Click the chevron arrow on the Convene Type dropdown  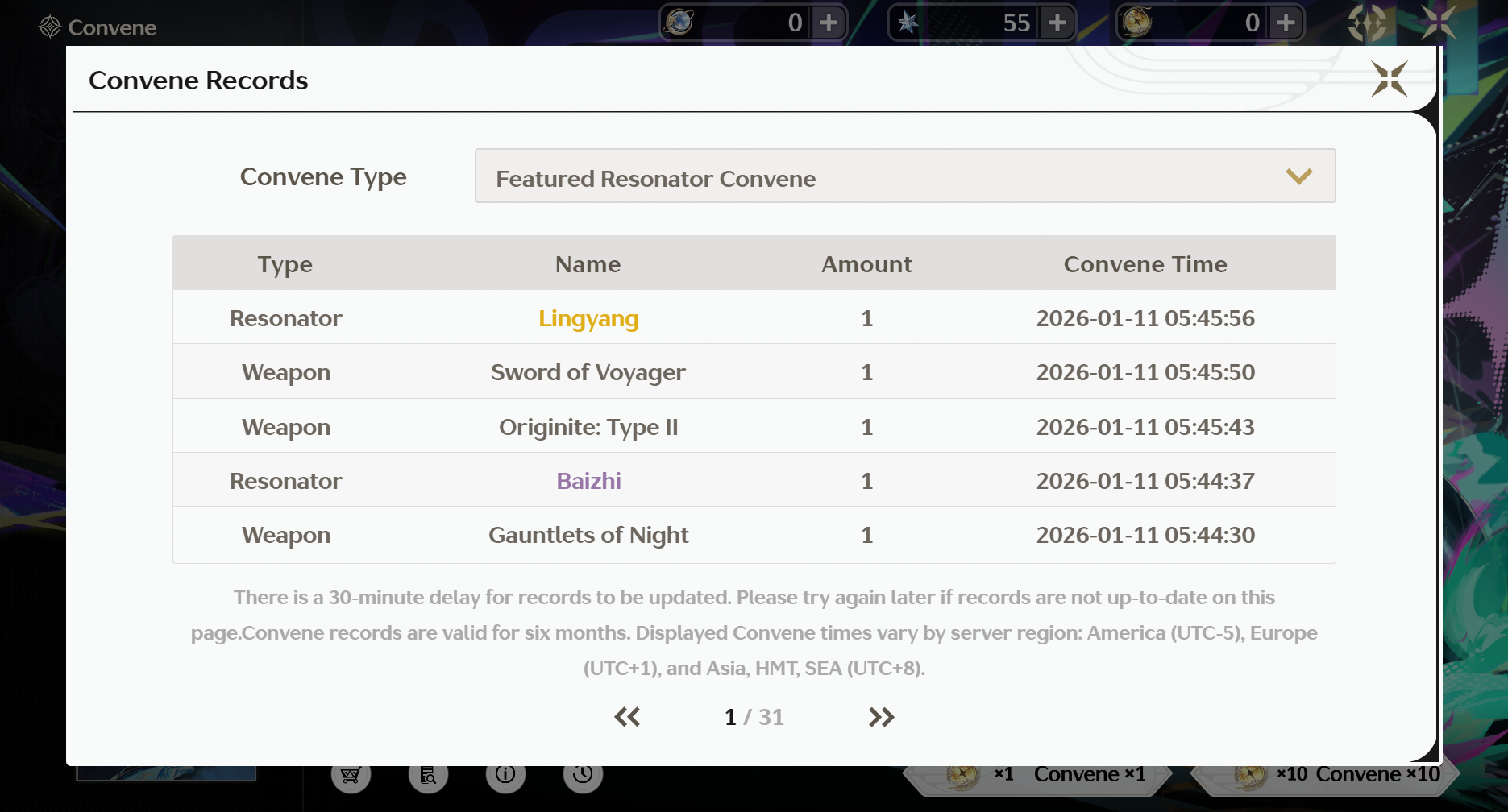point(1299,176)
